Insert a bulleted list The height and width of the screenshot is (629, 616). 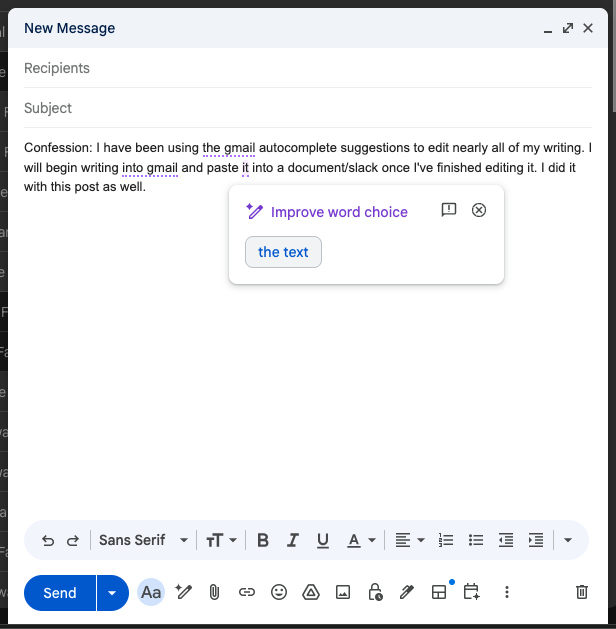pos(476,540)
